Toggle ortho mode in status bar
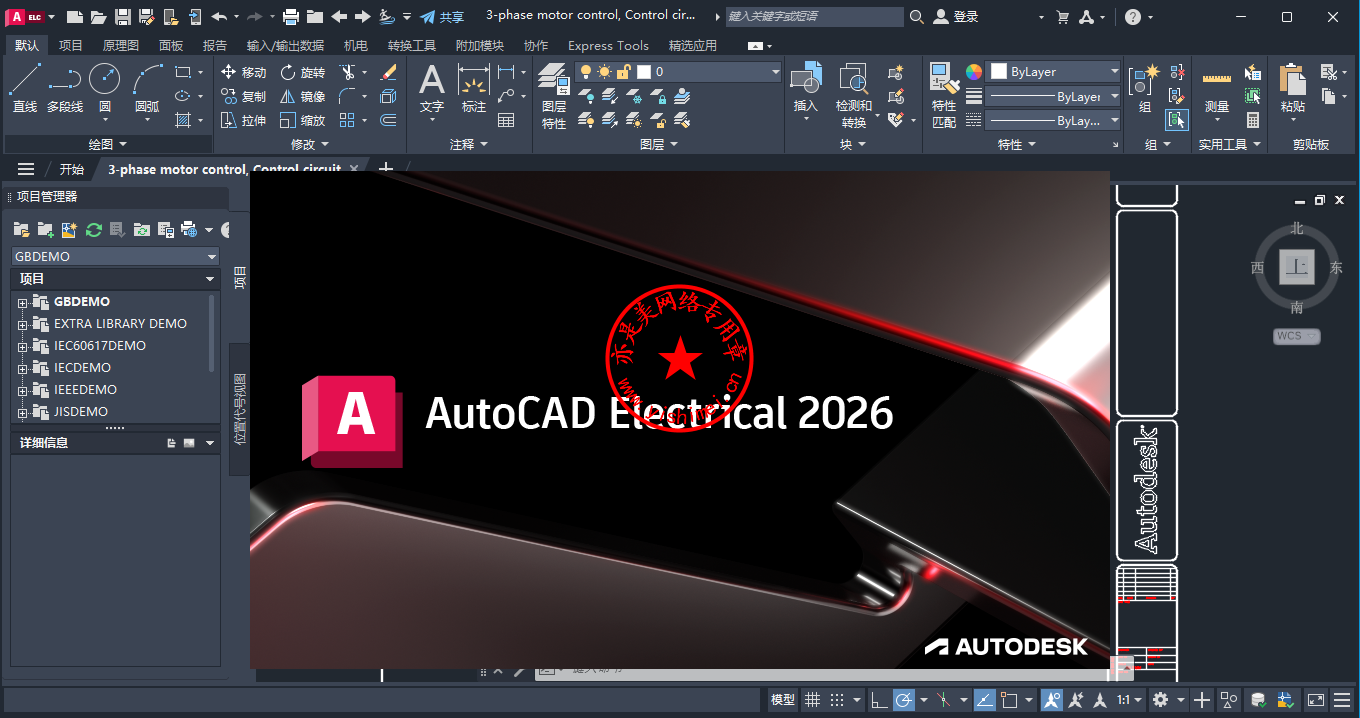1360x718 pixels. coord(878,700)
